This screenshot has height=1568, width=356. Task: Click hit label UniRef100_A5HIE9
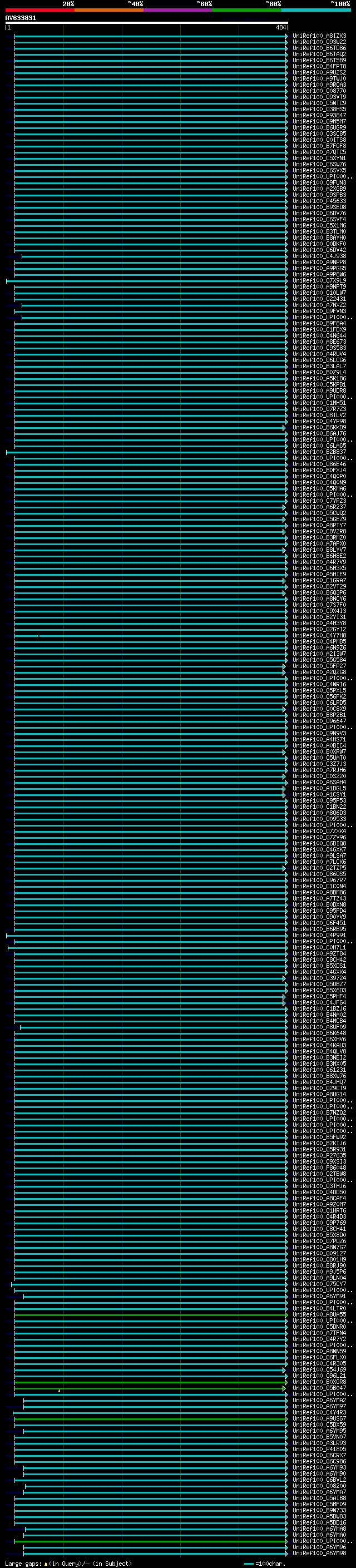pyautogui.click(x=319, y=575)
